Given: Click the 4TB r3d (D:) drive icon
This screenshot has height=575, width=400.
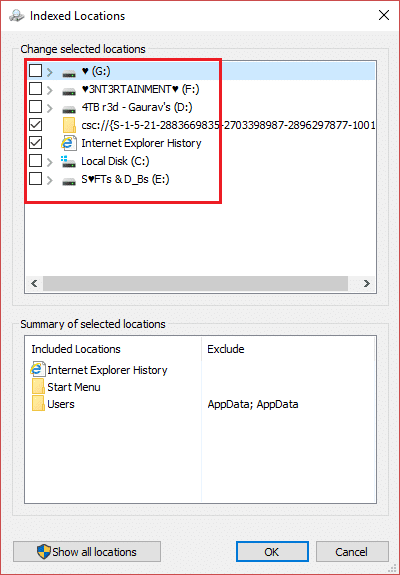Looking at the screenshot, I should click(69, 109).
